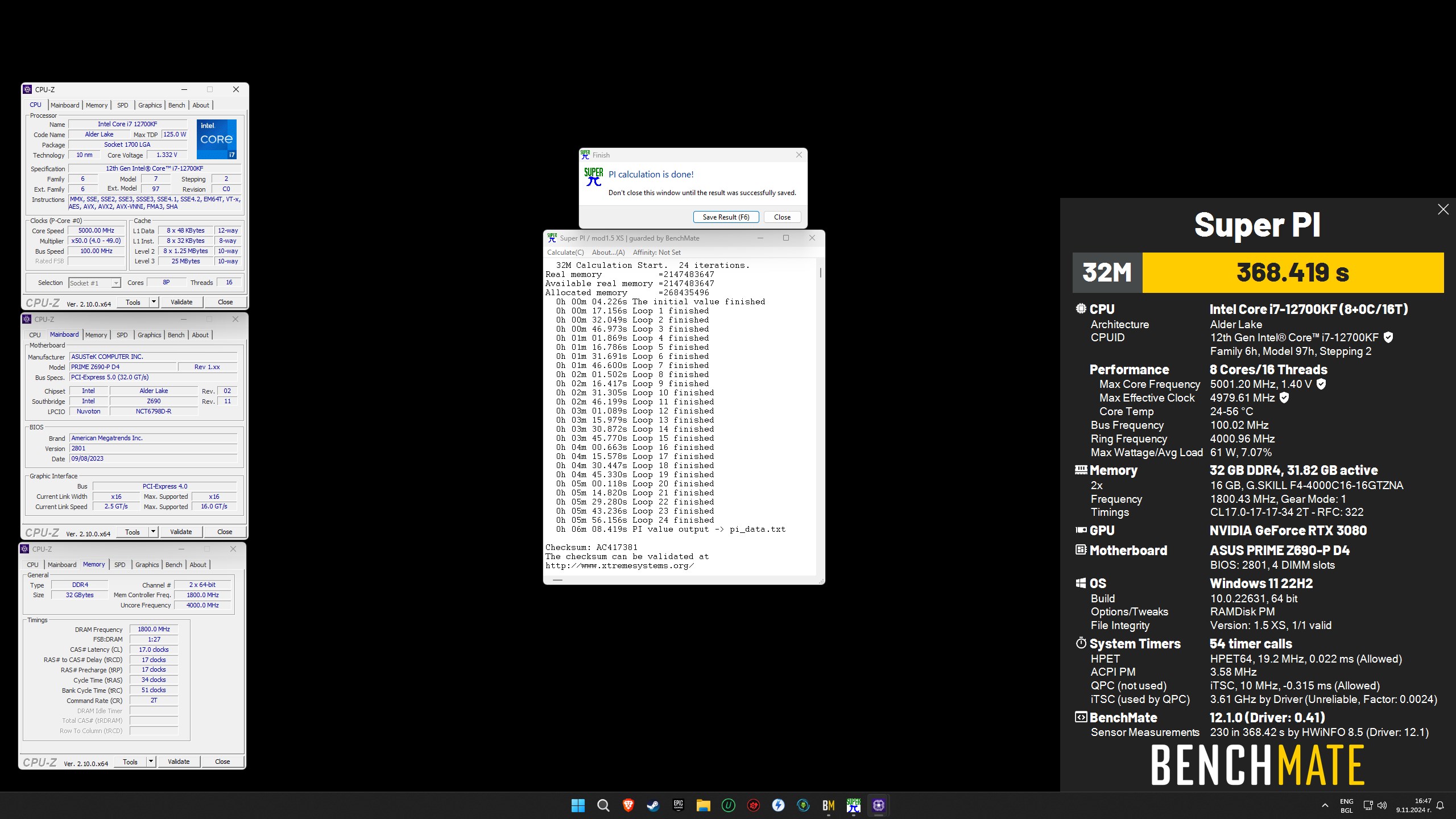
Task: Open network settings from the tray icon
Action: coord(1368,805)
